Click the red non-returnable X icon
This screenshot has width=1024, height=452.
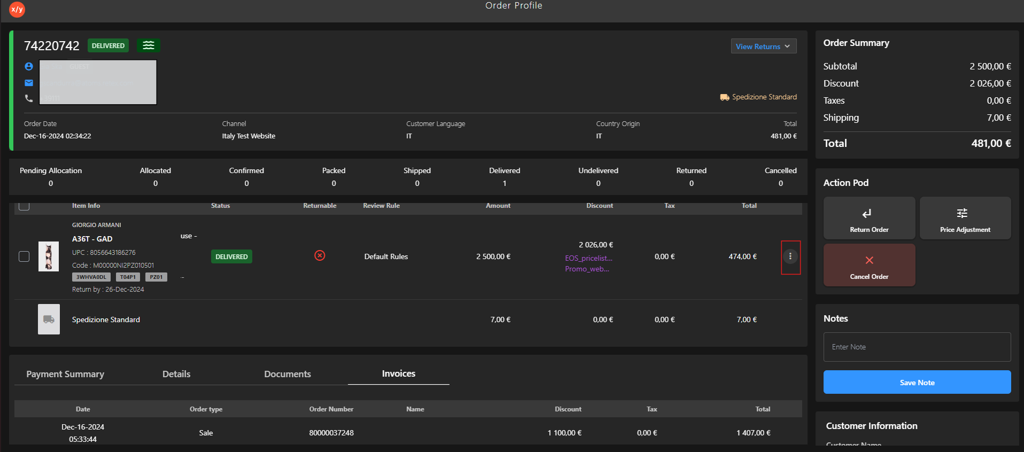tap(319, 255)
